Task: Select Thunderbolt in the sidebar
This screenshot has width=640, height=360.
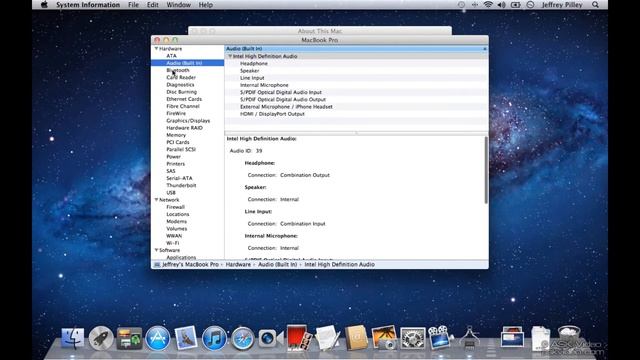Action: click(x=181, y=185)
